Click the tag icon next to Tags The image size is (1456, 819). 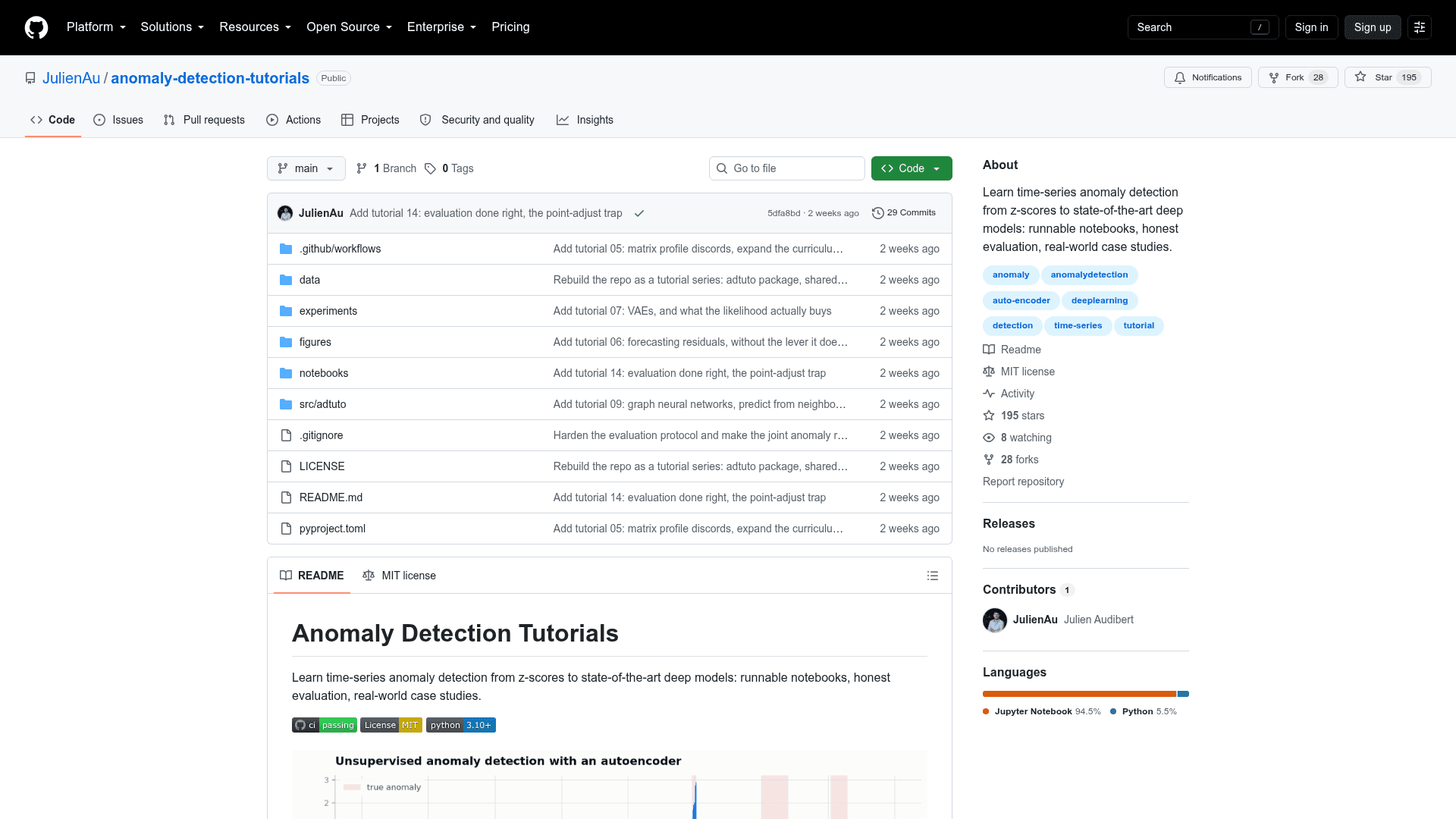(x=430, y=168)
